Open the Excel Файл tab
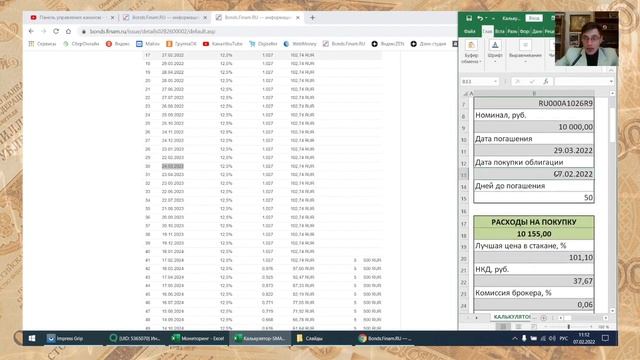Viewport: 640px width, 360px height. point(469,31)
